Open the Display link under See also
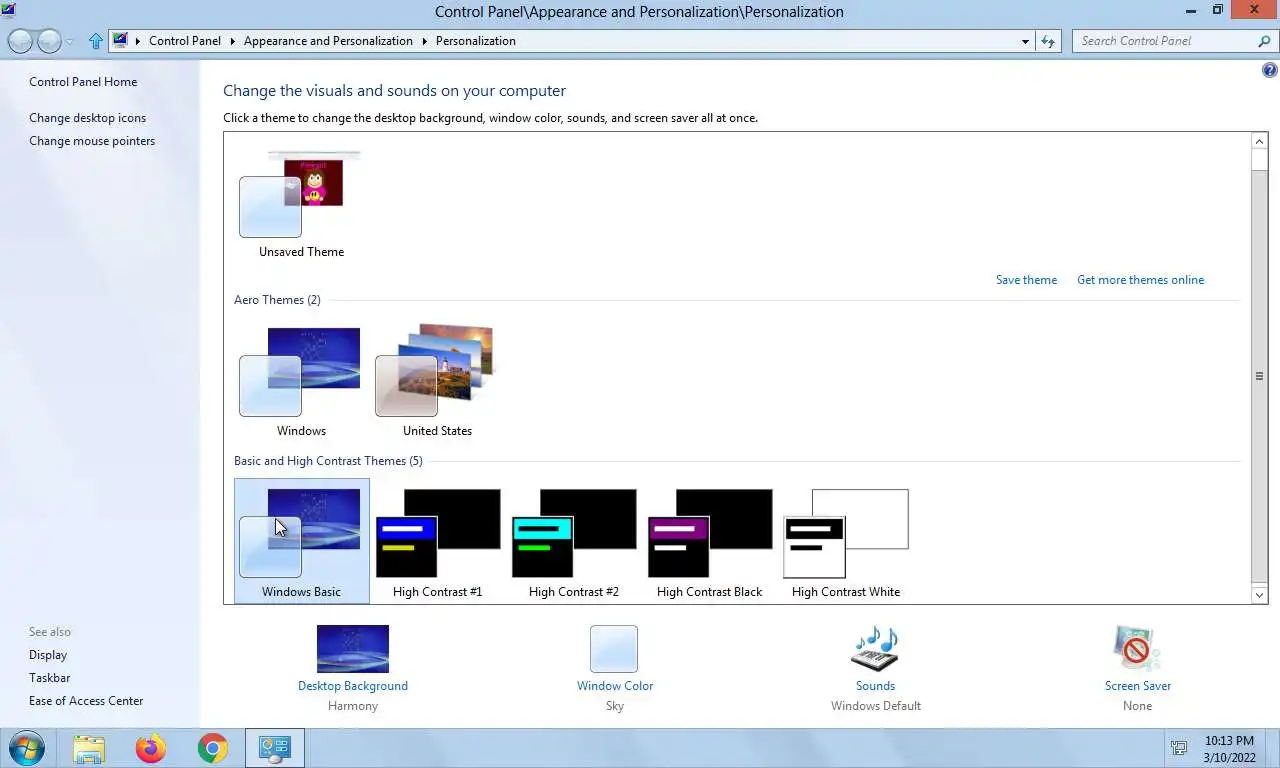 point(48,655)
